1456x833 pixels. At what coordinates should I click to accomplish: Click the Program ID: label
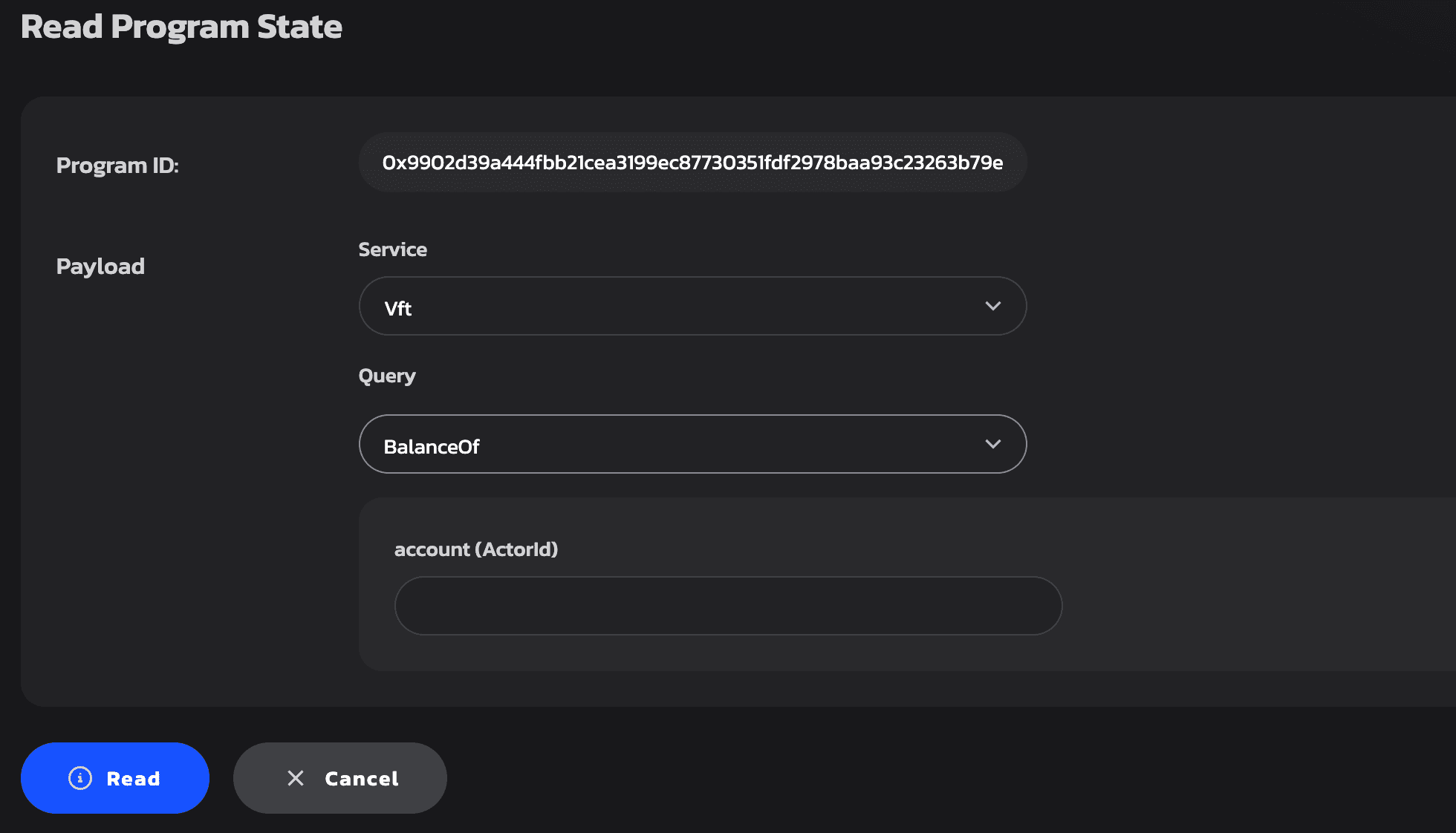117,165
